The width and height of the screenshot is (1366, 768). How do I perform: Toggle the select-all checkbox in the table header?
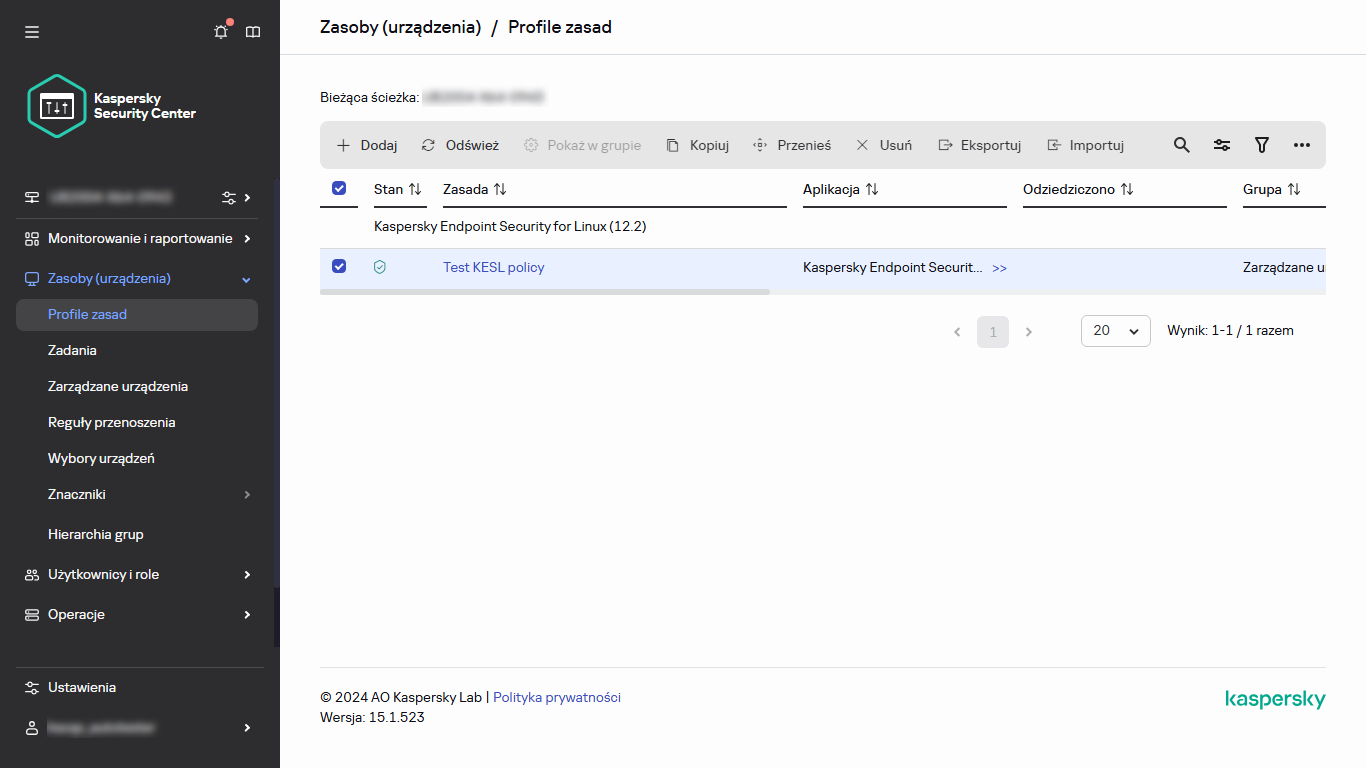coord(339,188)
